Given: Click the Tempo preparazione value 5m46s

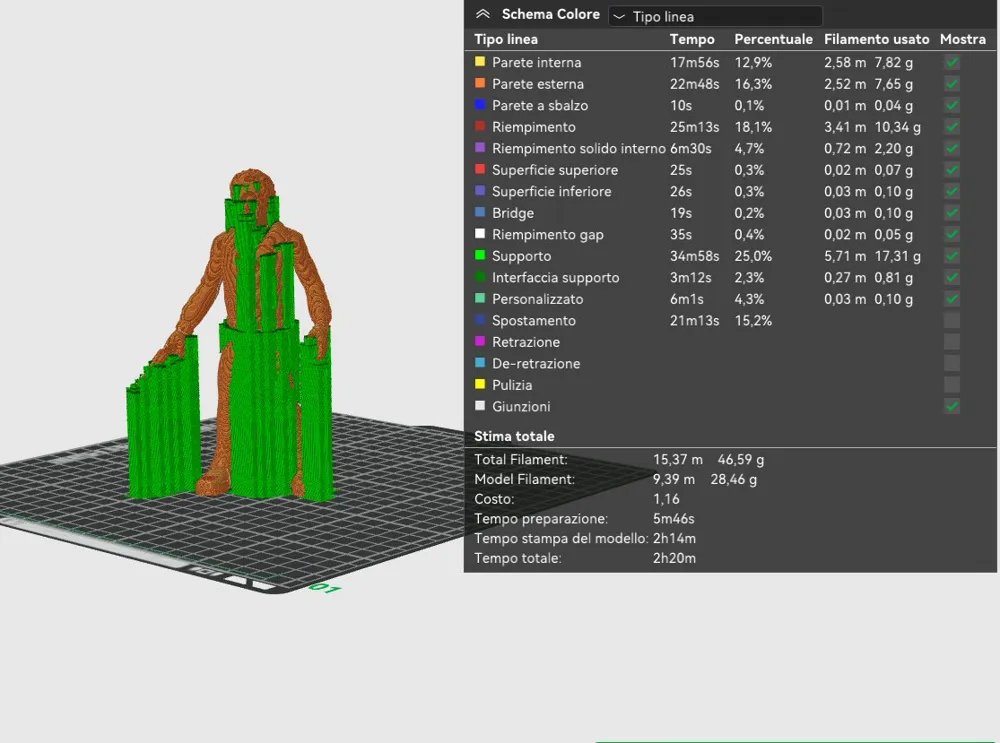Looking at the screenshot, I should click(673, 519).
